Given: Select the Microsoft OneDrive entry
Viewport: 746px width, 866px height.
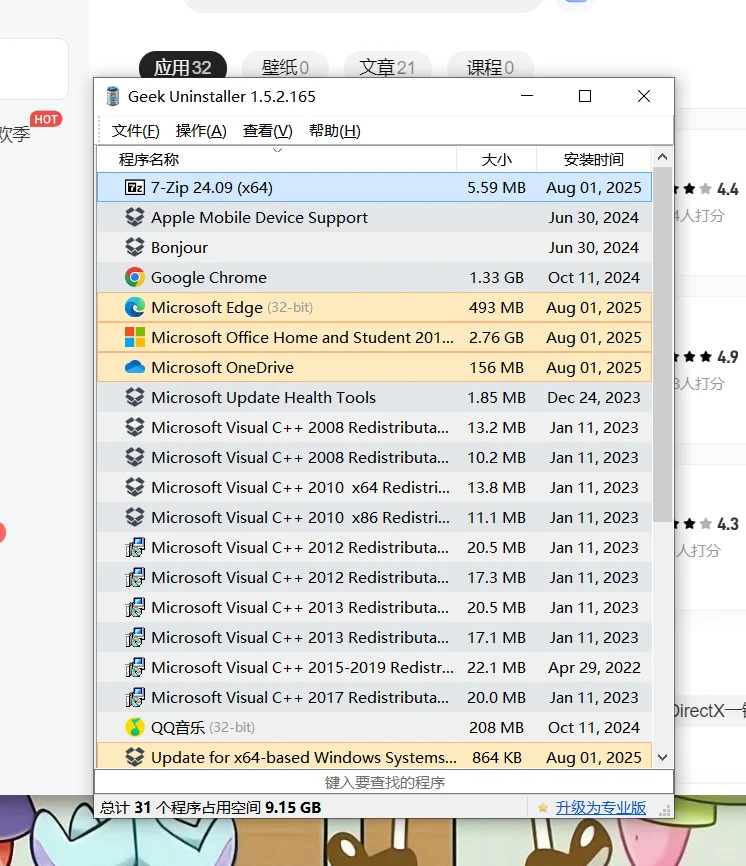Looking at the screenshot, I should point(374,367).
